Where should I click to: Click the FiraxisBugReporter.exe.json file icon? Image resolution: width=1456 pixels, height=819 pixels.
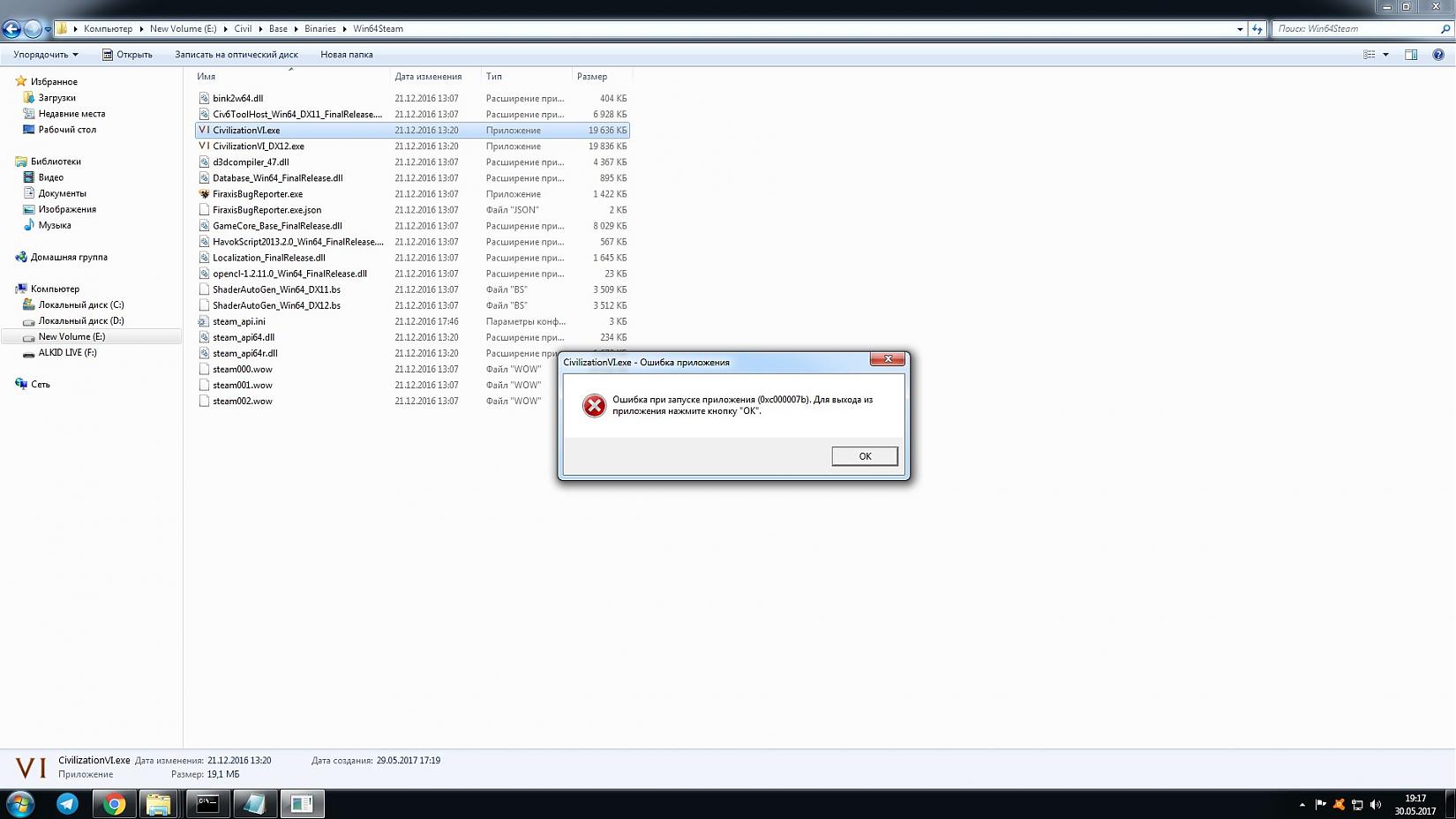click(204, 209)
